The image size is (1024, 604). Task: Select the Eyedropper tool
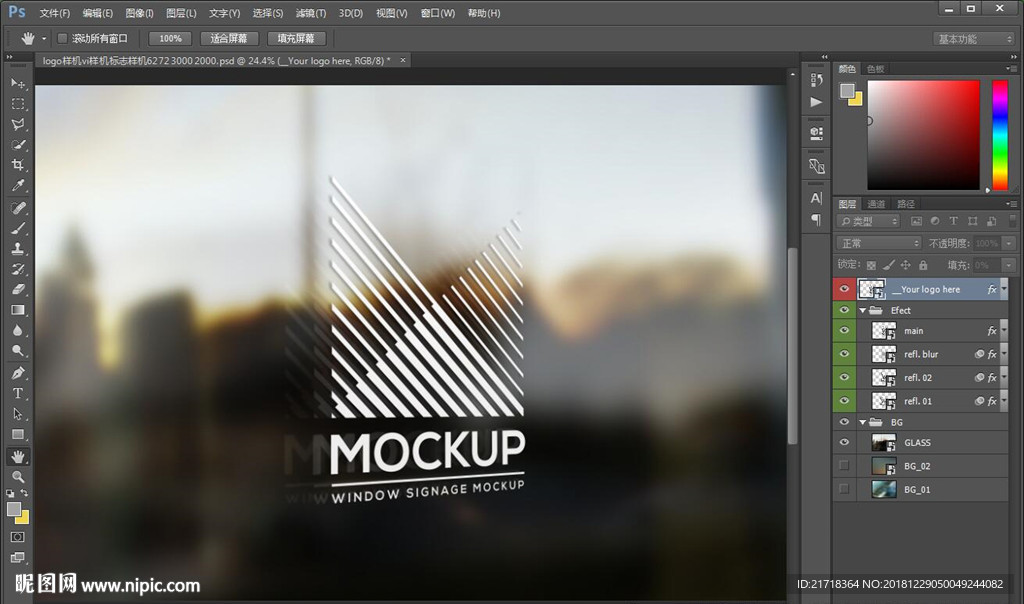click(18, 185)
